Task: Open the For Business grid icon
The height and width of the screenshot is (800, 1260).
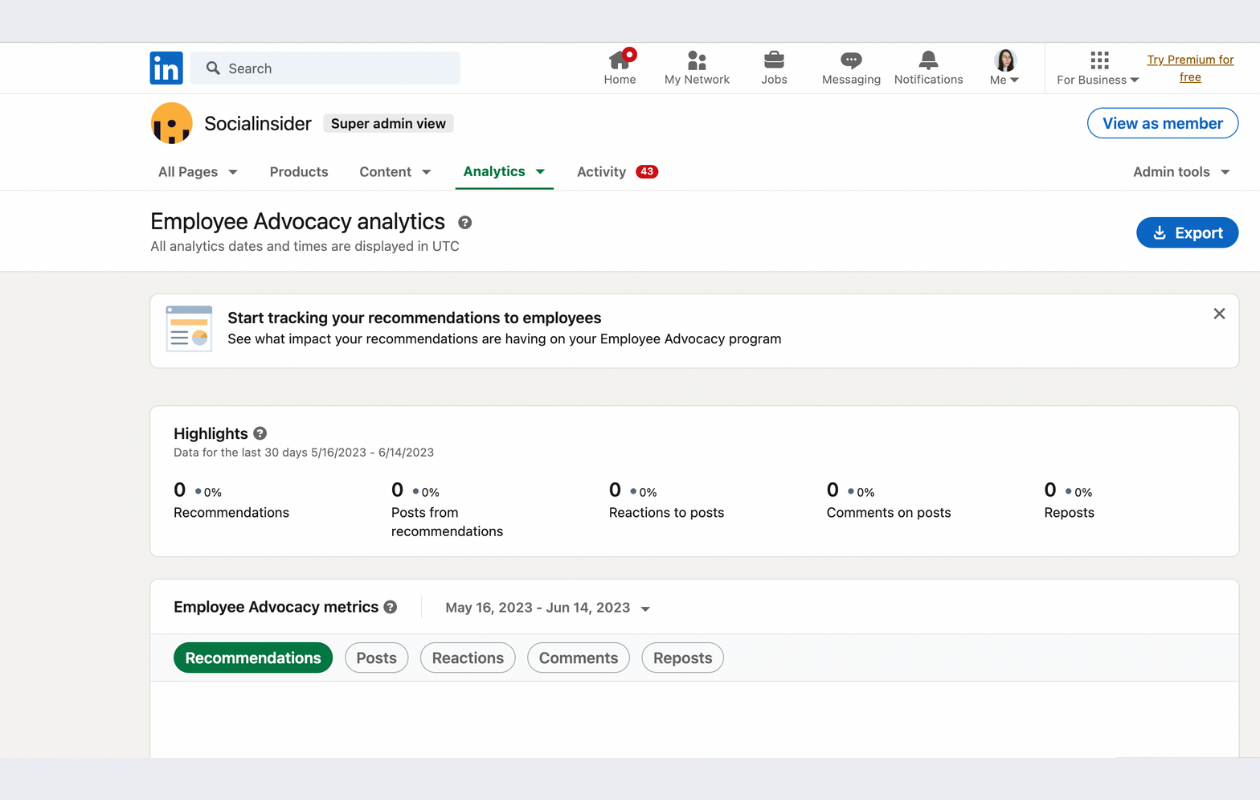Action: 1099,60
